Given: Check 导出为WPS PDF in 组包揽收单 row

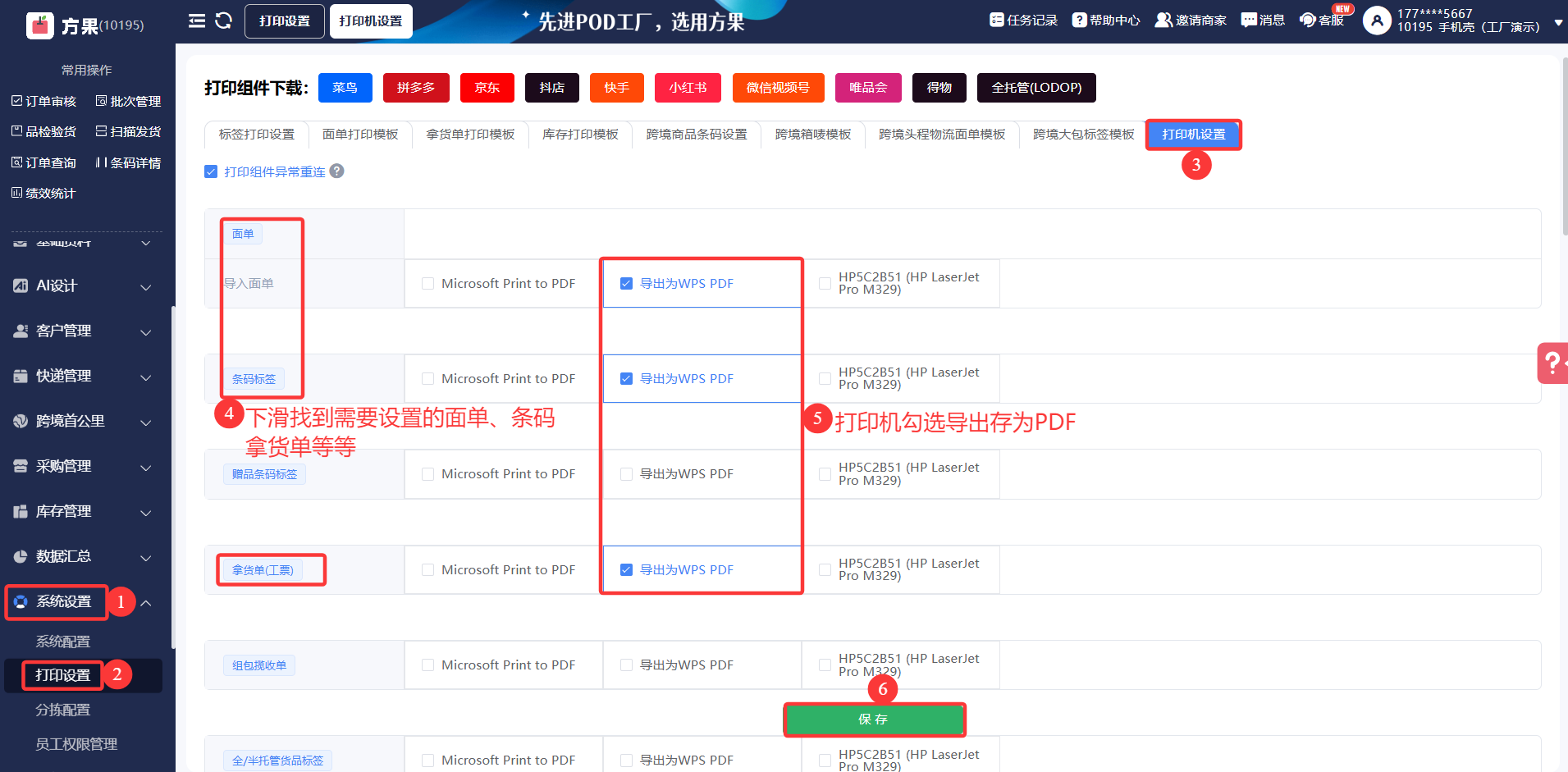Looking at the screenshot, I should tap(626, 665).
